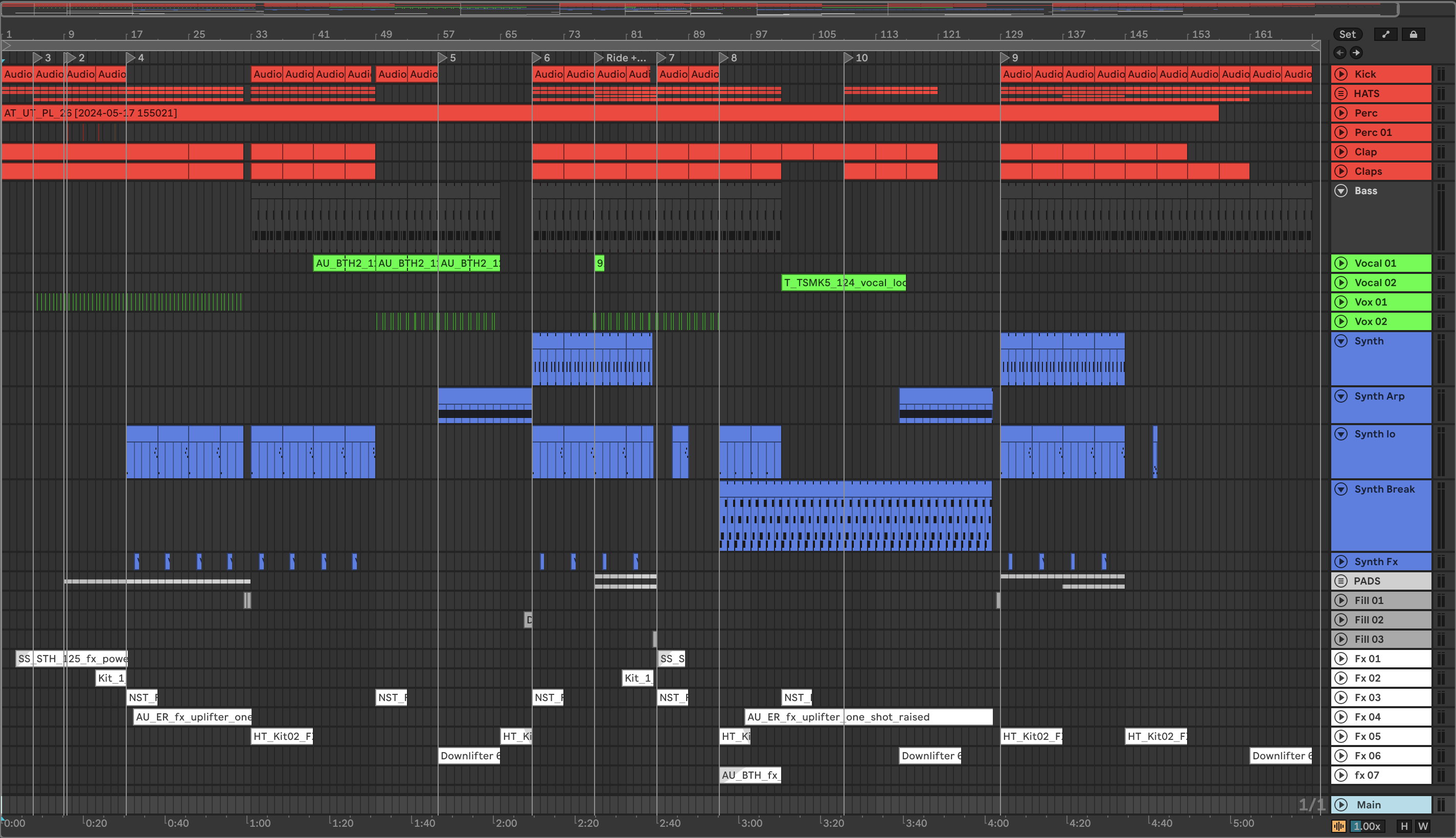Click the 1.00x zoom factor field
The height and width of the screenshot is (838, 1456).
click(1368, 826)
